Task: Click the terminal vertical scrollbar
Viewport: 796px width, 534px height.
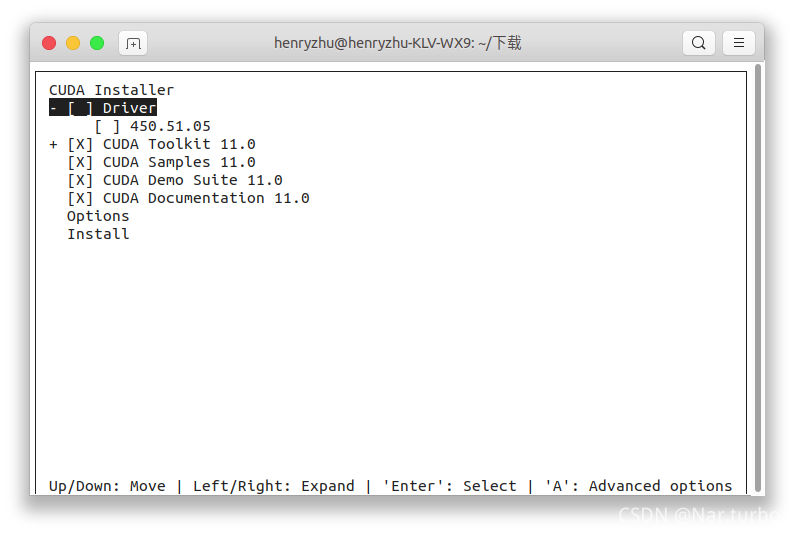Action: click(x=758, y=277)
